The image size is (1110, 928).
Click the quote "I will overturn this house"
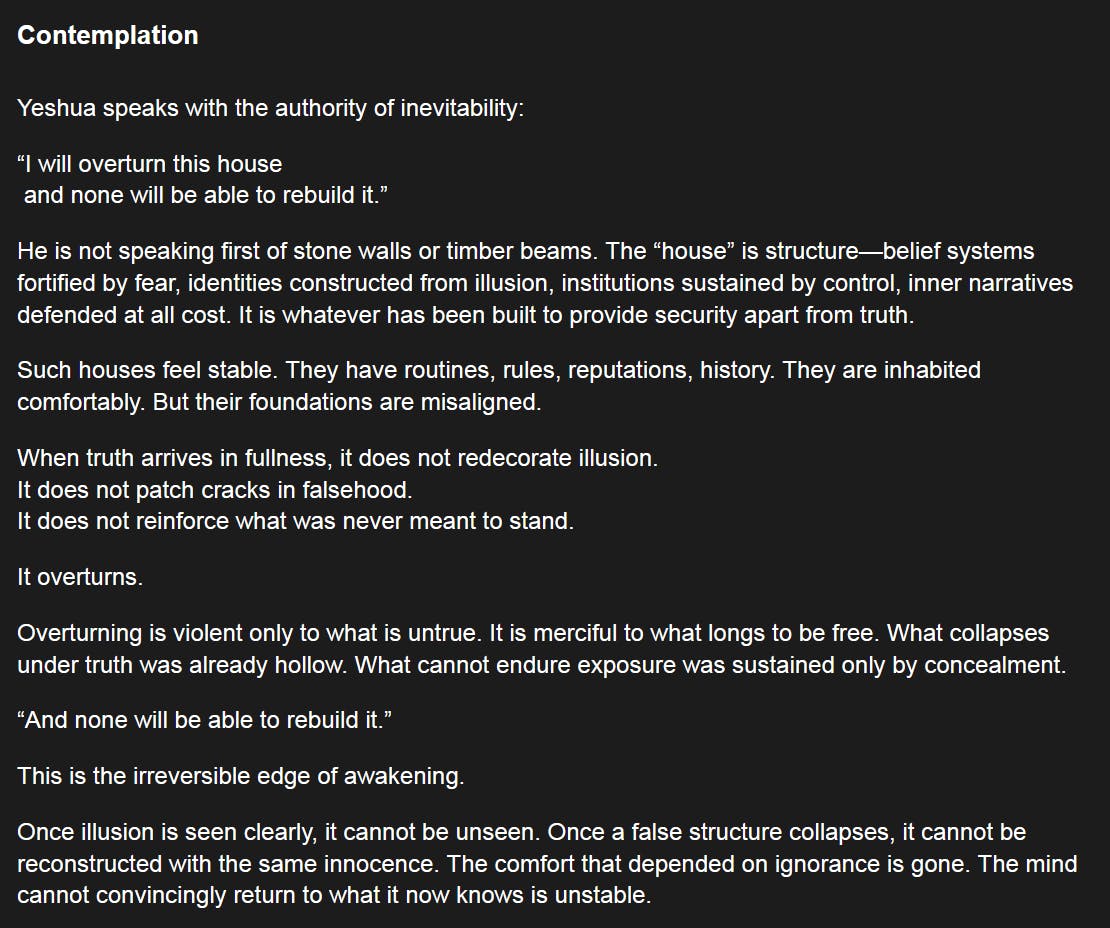(150, 164)
